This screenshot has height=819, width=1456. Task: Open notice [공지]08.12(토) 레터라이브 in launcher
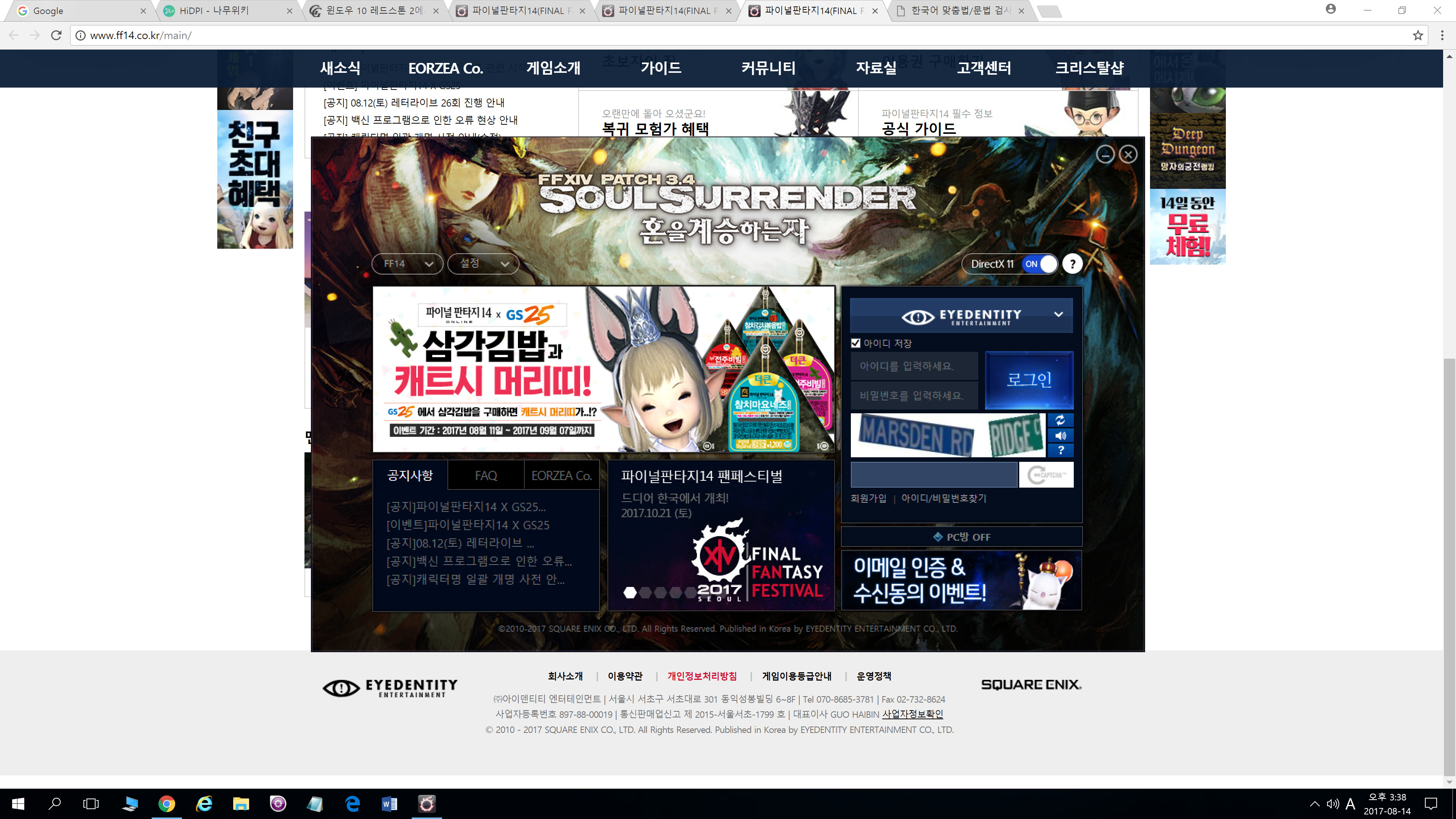click(460, 543)
